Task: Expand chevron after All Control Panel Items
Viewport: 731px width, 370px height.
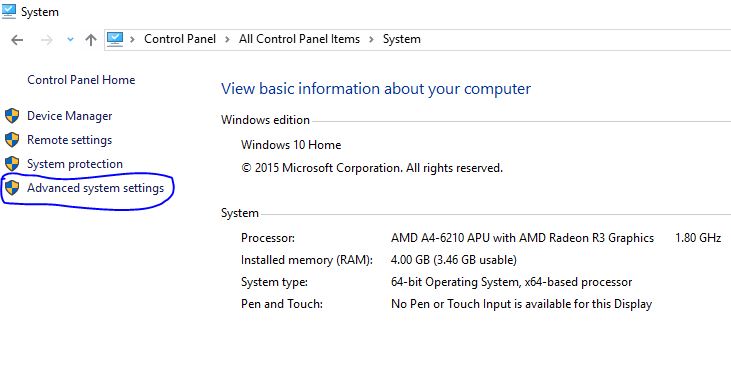Action: pyautogui.click(x=372, y=40)
